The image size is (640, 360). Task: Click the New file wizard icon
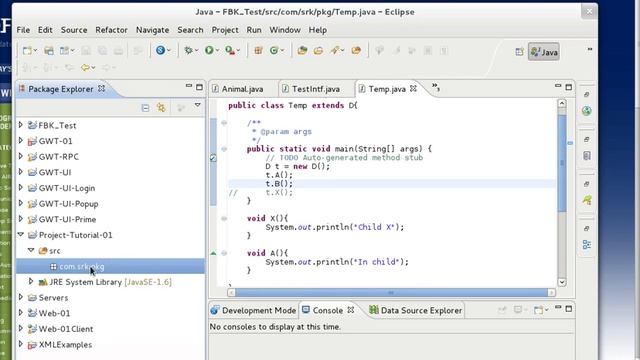[x=27, y=51]
